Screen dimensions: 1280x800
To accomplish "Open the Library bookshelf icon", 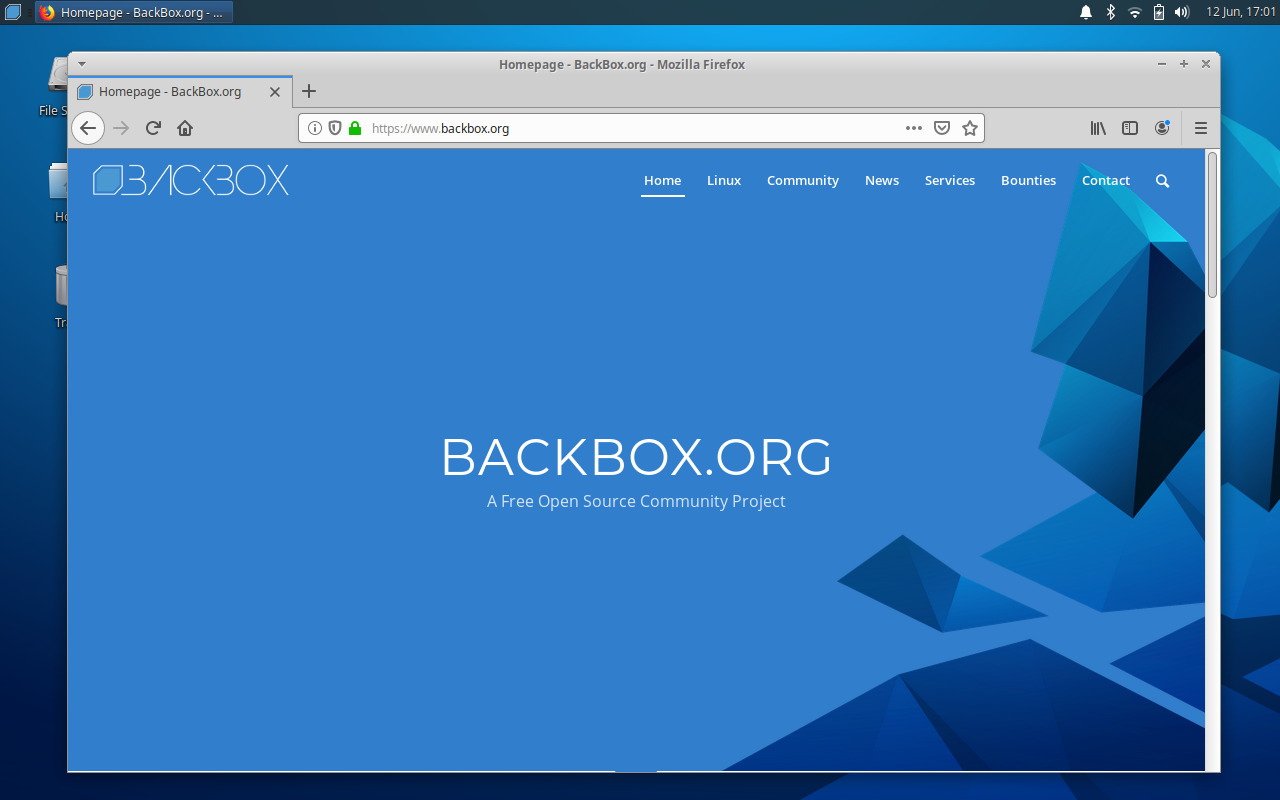I will pyautogui.click(x=1098, y=128).
